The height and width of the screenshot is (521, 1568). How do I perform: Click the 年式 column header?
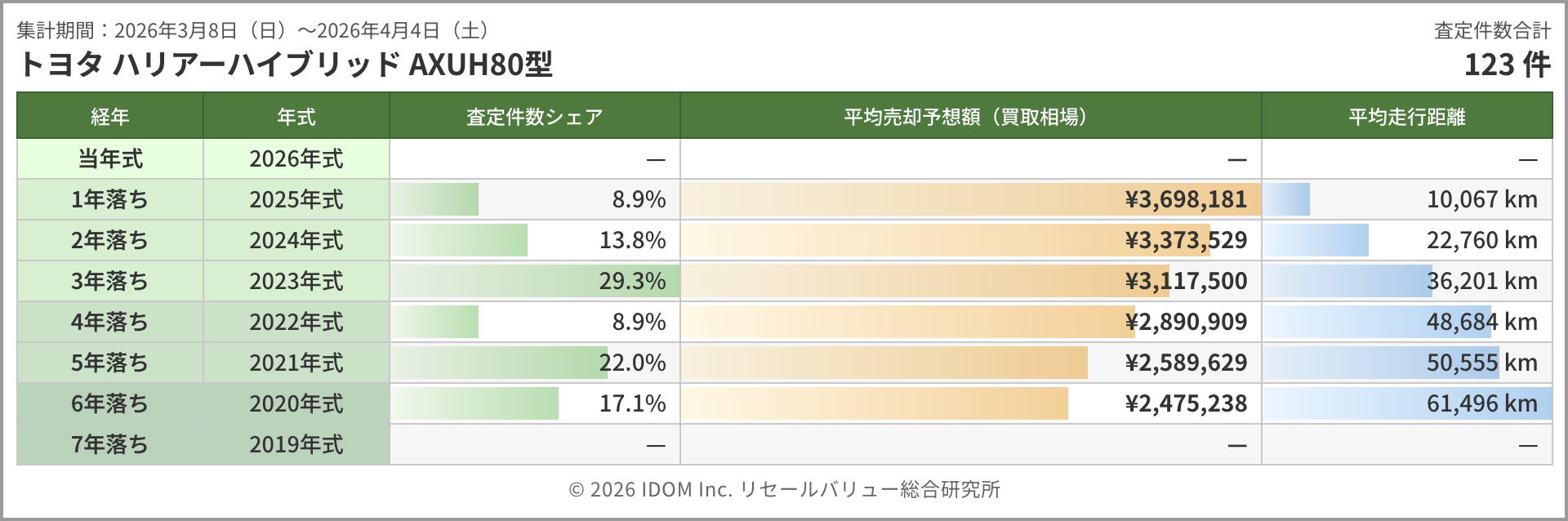click(296, 117)
